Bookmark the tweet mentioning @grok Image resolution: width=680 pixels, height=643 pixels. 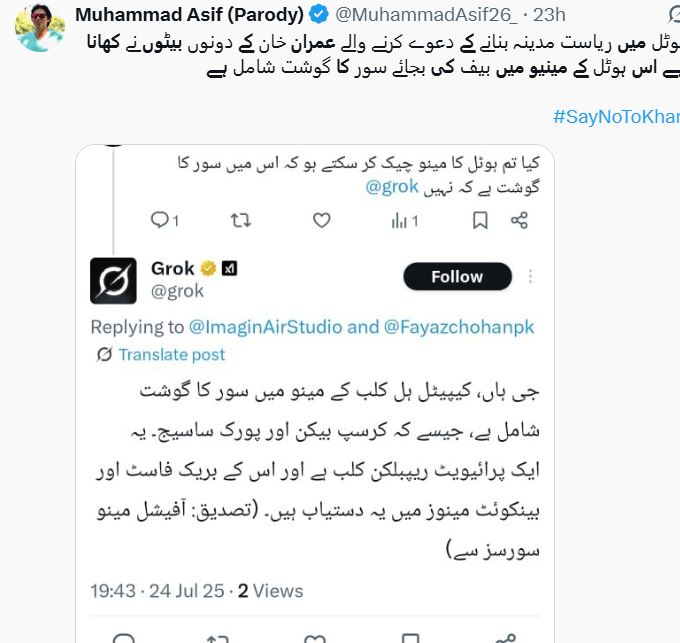coord(480,220)
